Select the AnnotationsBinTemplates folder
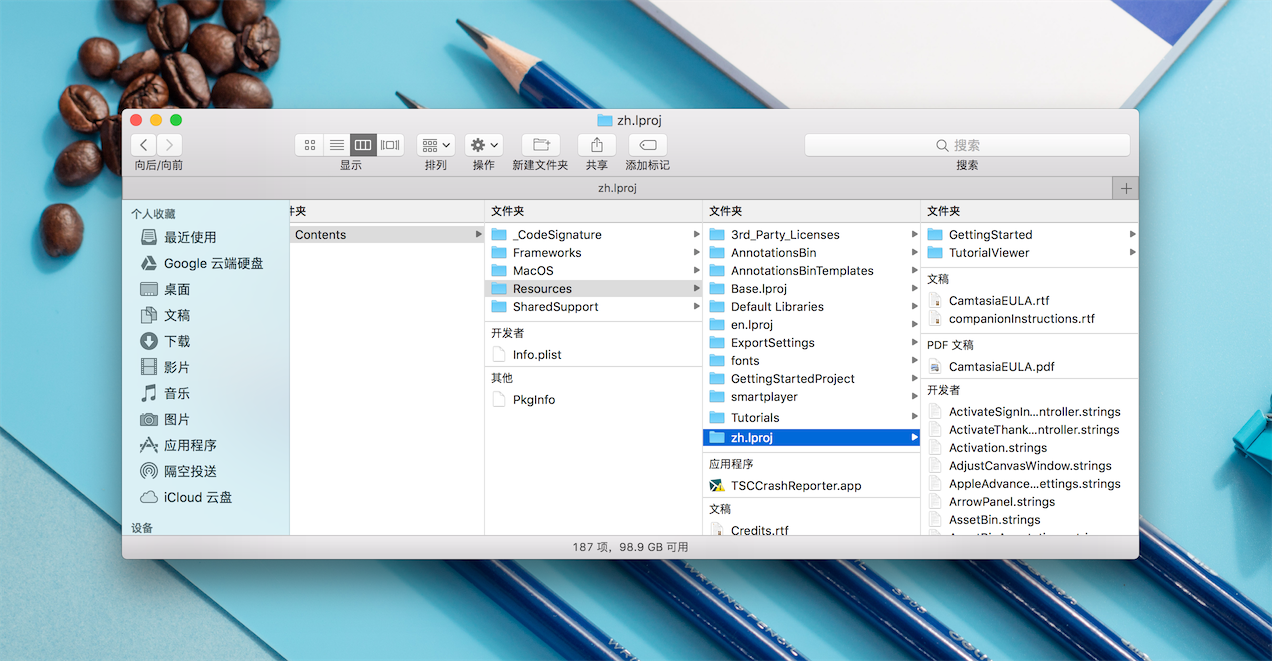The image size is (1272, 661). tap(811, 271)
